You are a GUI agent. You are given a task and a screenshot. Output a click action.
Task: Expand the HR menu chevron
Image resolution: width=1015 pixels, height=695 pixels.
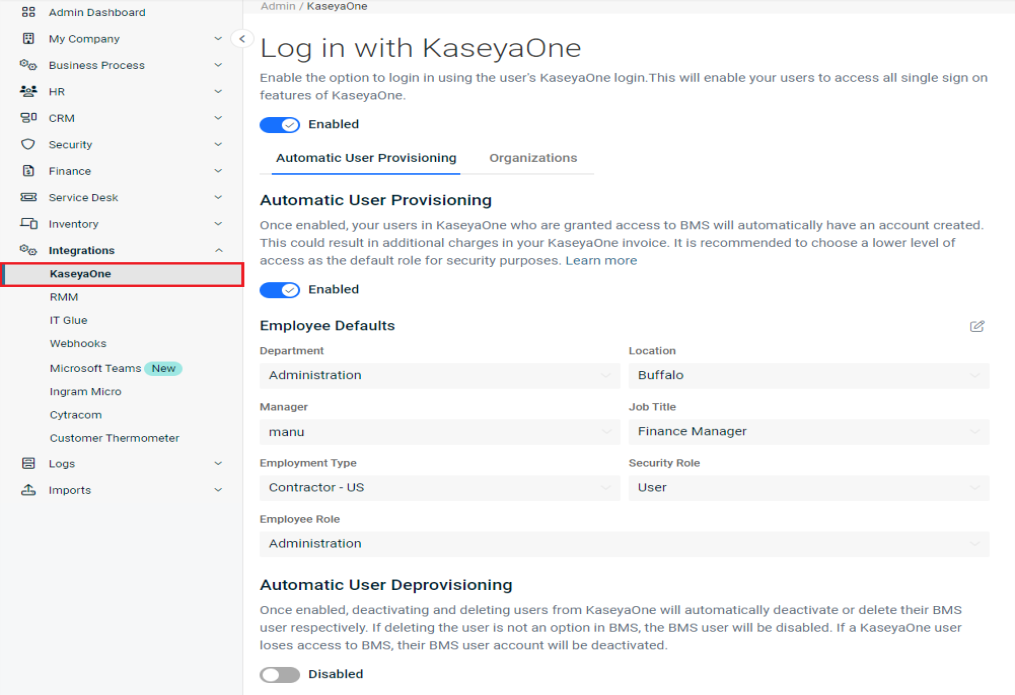(218, 91)
